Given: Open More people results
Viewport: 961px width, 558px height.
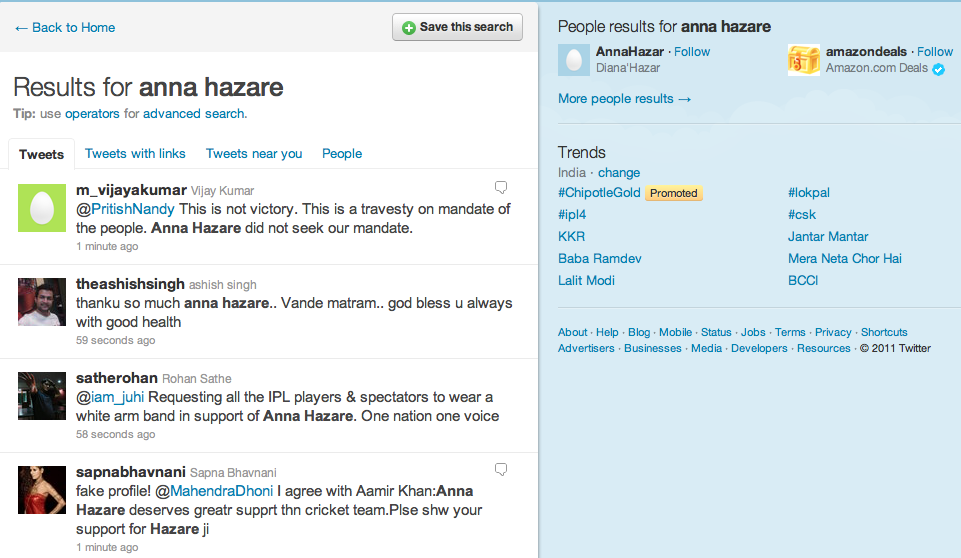Looking at the screenshot, I should coord(625,99).
